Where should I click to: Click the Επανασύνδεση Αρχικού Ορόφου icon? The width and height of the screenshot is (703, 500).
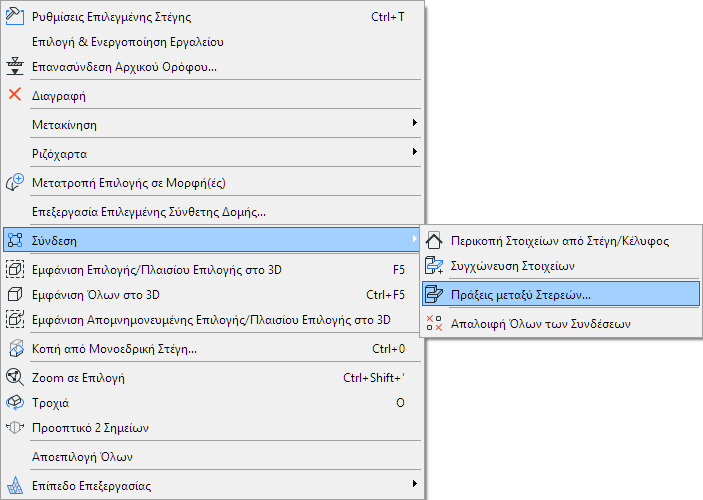(15, 66)
